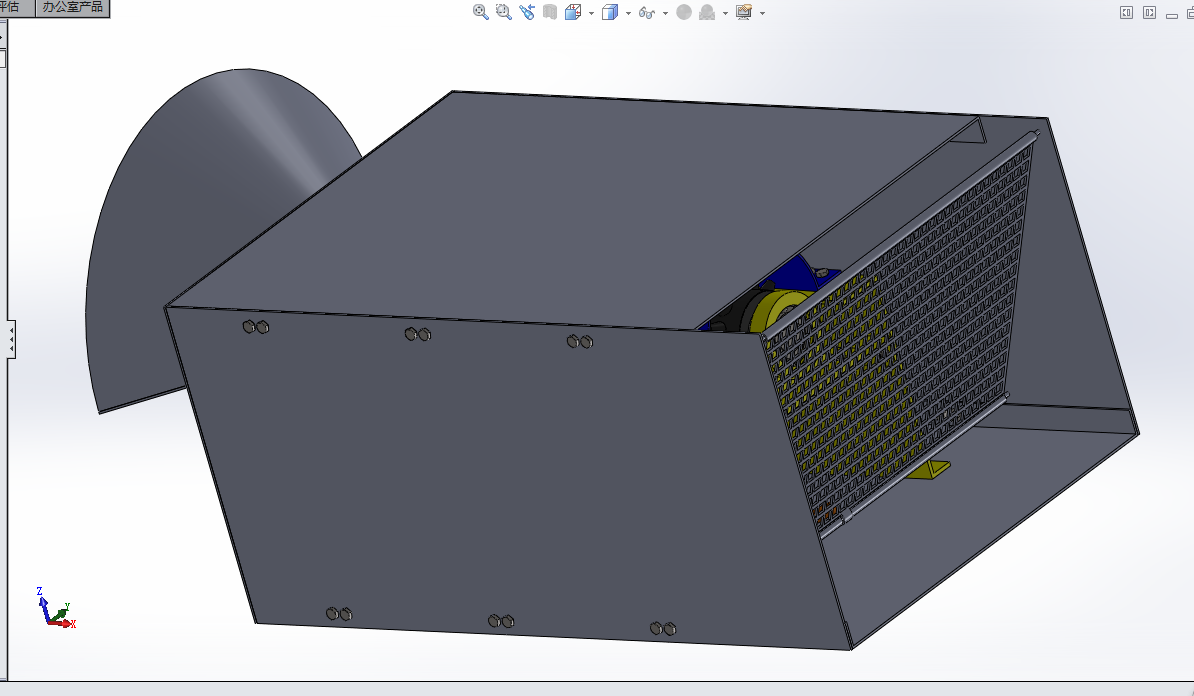1194x696 pixels.
Task: Toggle the left panel collapse handle
Action: 11,340
